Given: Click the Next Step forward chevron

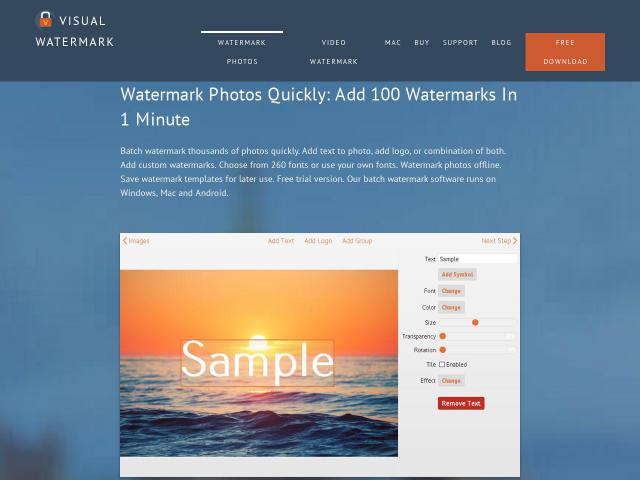Looking at the screenshot, I should (515, 241).
